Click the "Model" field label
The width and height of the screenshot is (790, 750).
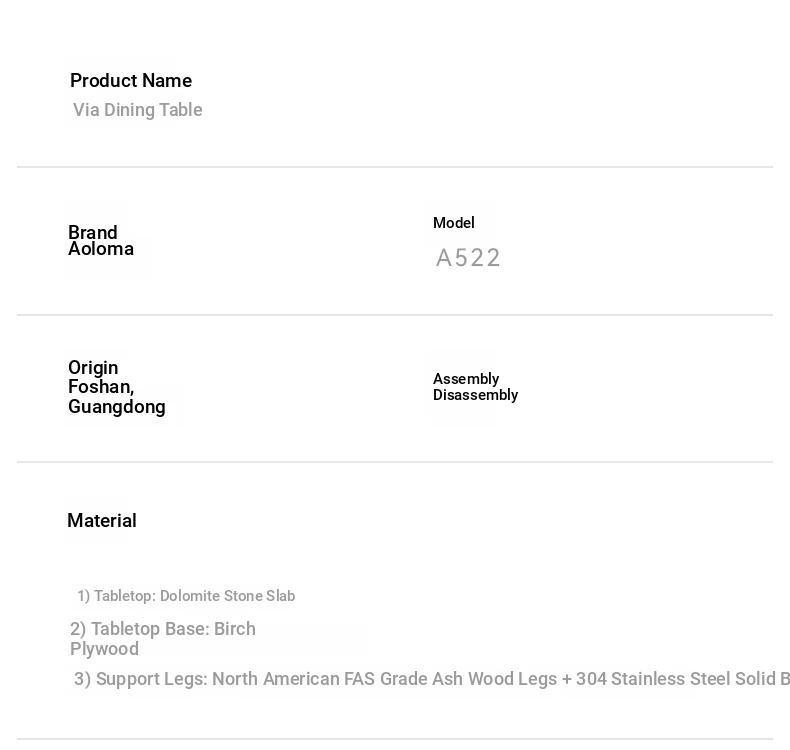click(x=454, y=223)
